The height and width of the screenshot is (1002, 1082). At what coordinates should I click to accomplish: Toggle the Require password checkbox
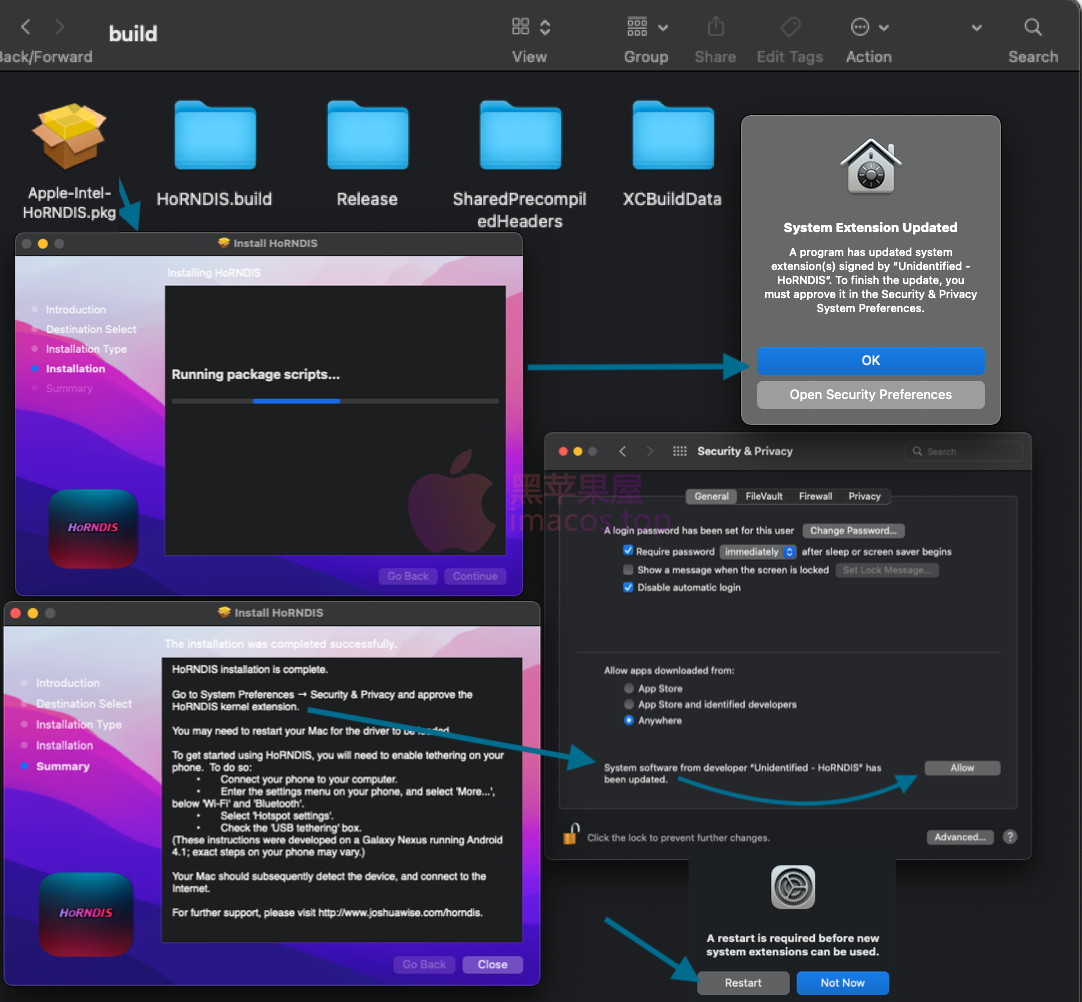point(628,551)
